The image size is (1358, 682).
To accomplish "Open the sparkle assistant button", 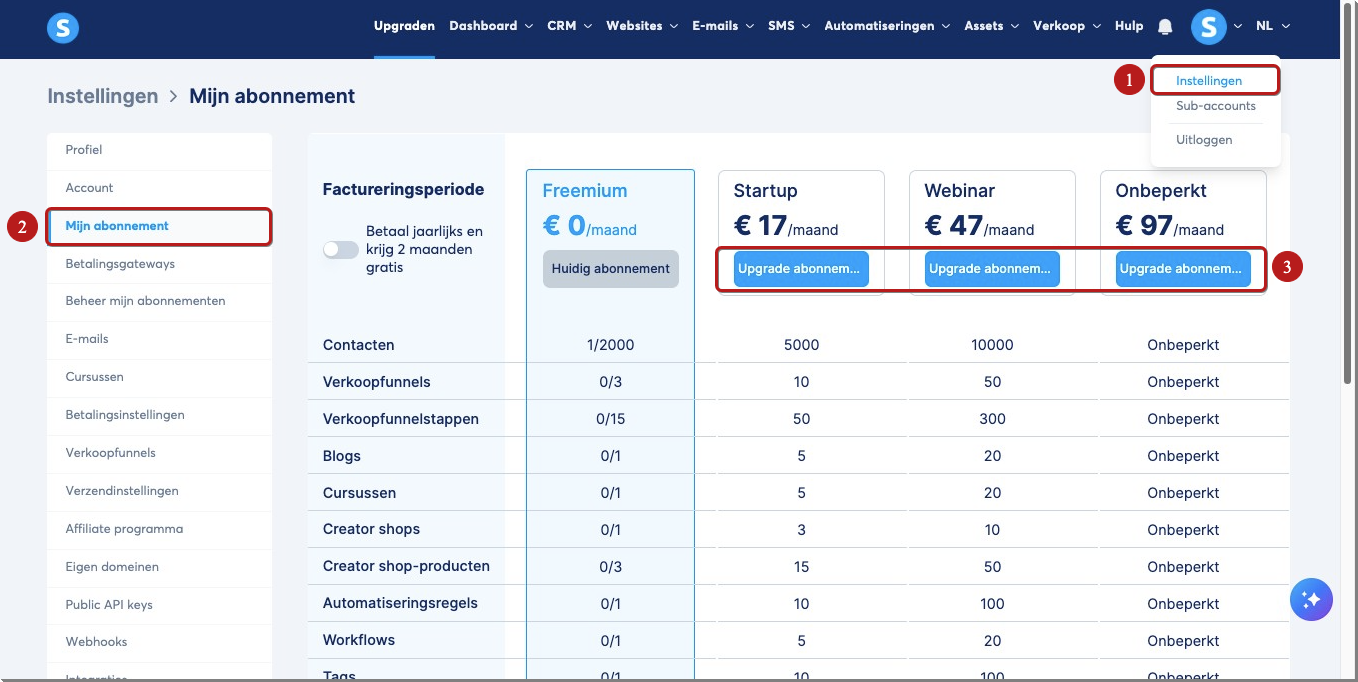I will [x=1311, y=599].
